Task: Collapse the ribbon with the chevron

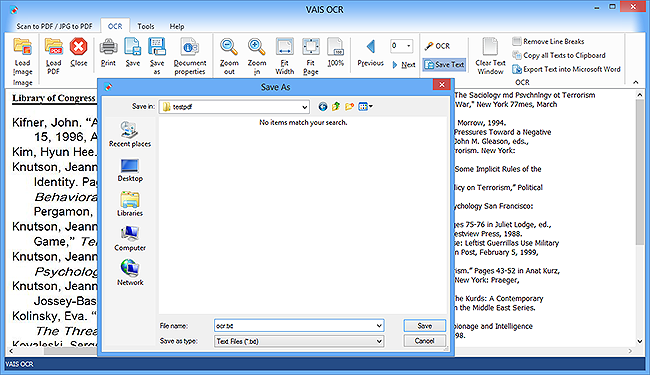Action: pos(636,82)
